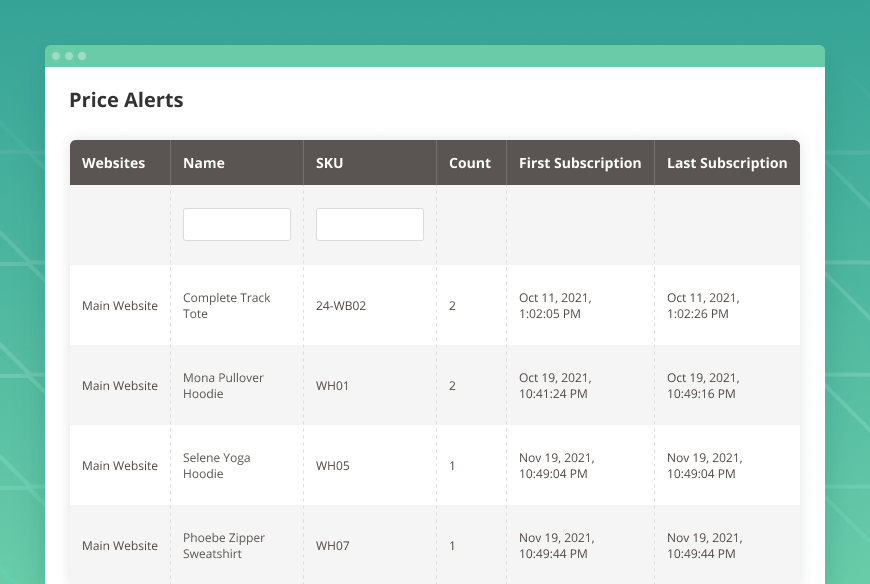Sort the table by the Name column

tap(203, 162)
